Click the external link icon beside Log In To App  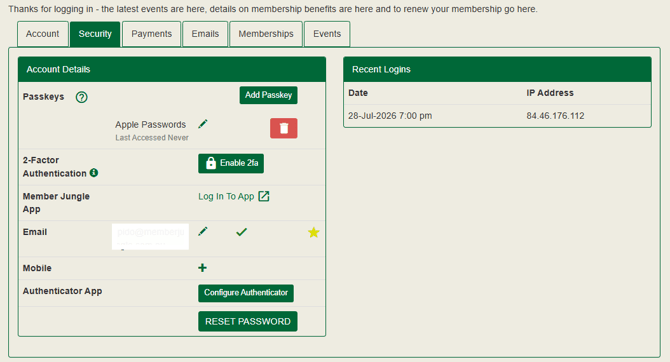(x=264, y=196)
